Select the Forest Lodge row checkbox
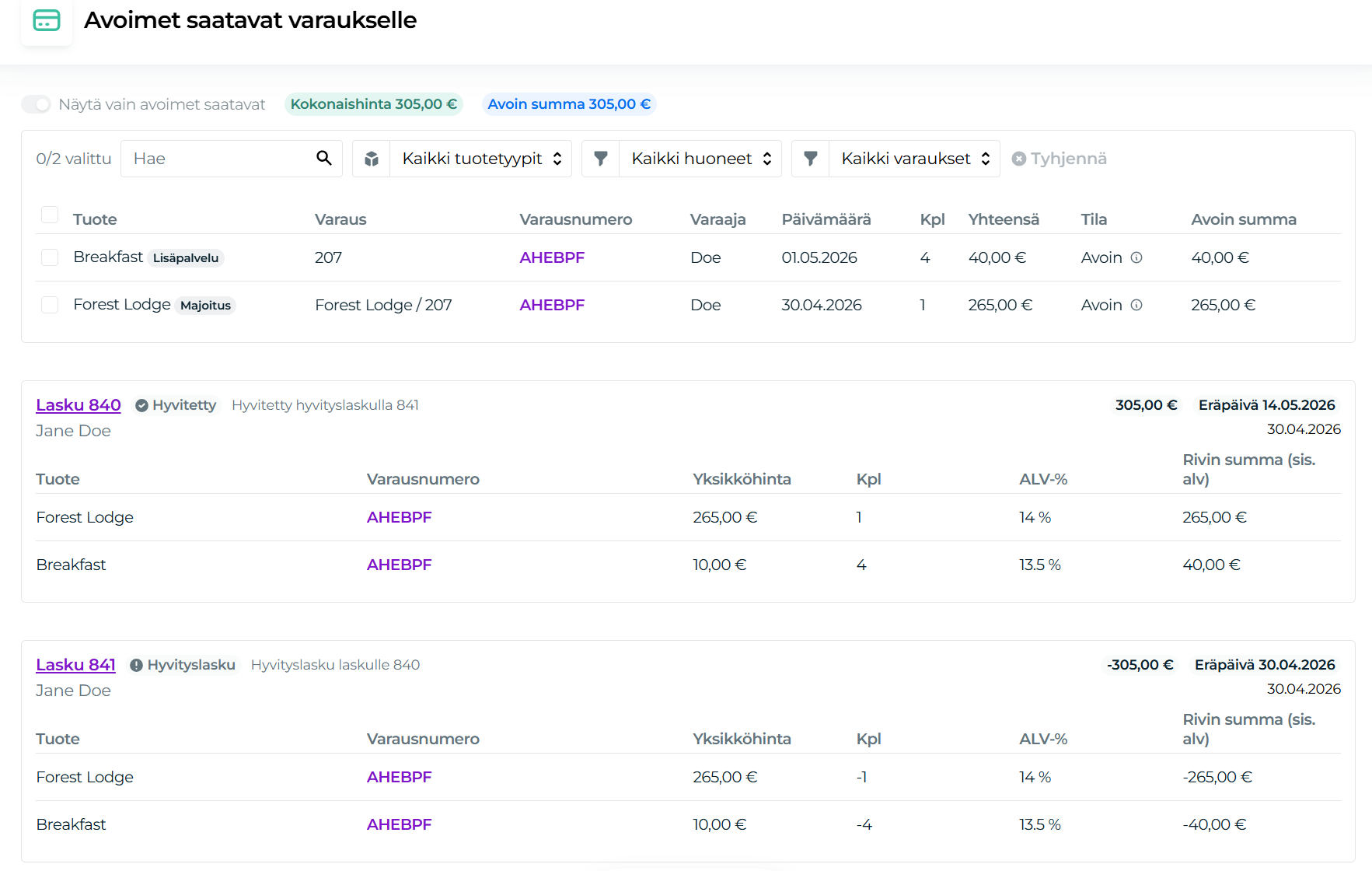 [x=50, y=305]
